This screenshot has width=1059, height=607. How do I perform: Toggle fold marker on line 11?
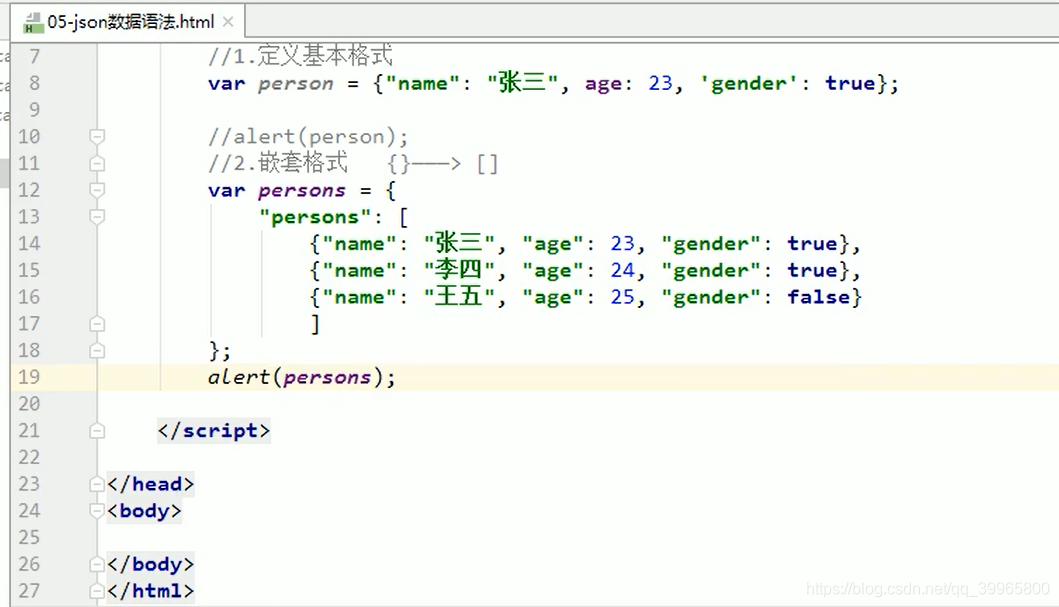click(97, 163)
